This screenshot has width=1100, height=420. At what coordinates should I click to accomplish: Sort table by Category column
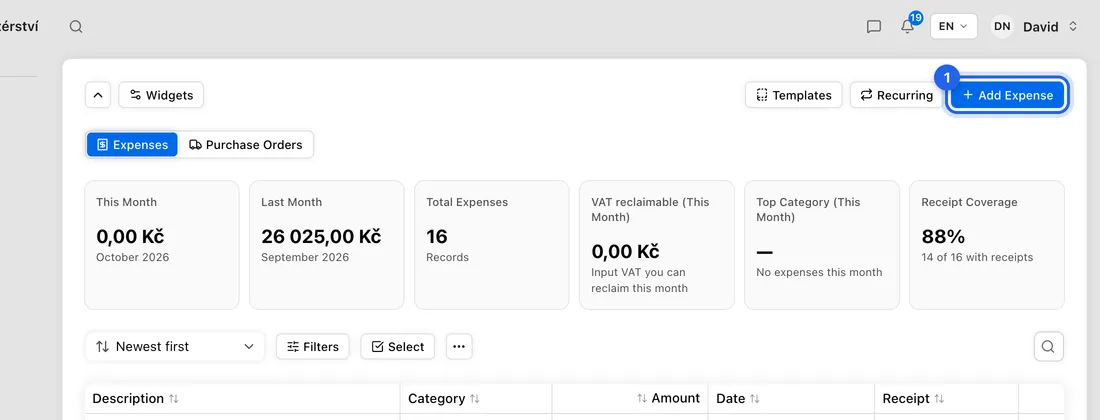pyautogui.click(x=444, y=398)
